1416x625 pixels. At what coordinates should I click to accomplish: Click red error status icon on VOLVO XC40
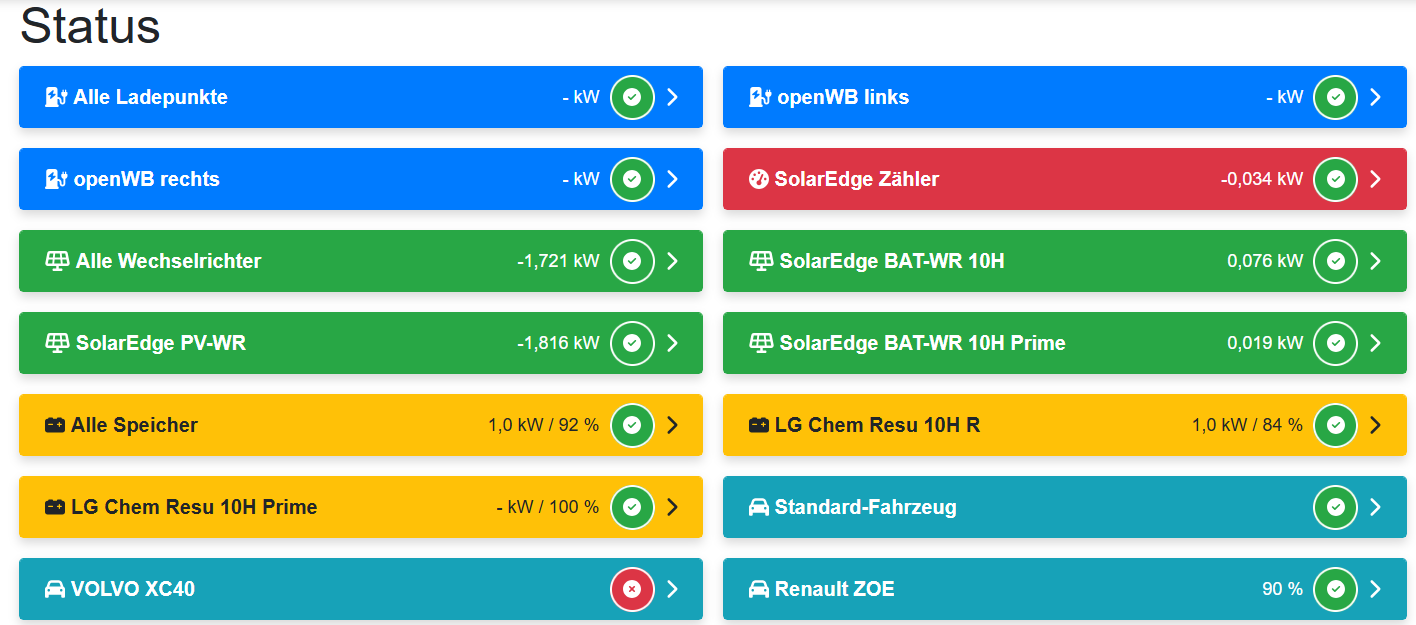[x=632, y=589]
